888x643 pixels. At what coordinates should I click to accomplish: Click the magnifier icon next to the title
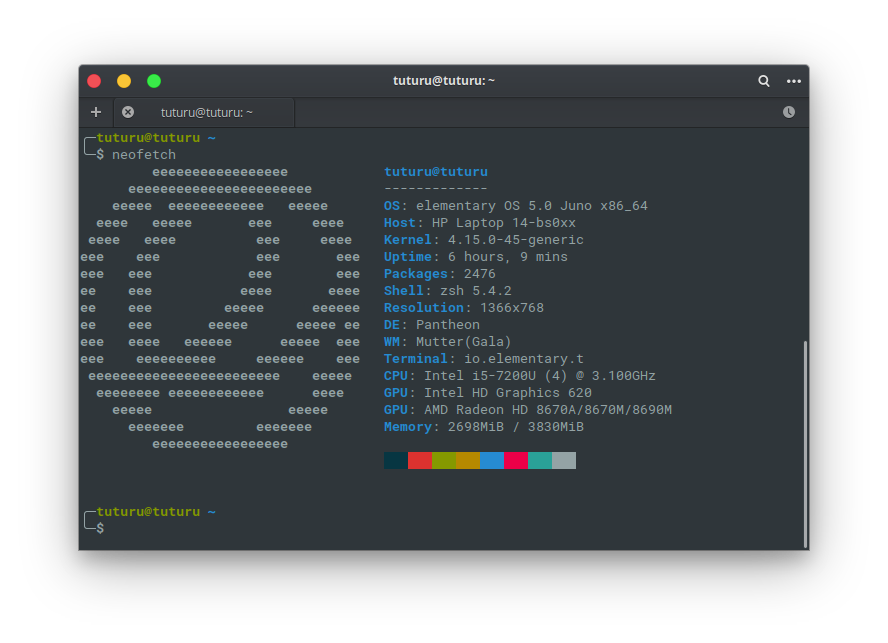pos(763,81)
